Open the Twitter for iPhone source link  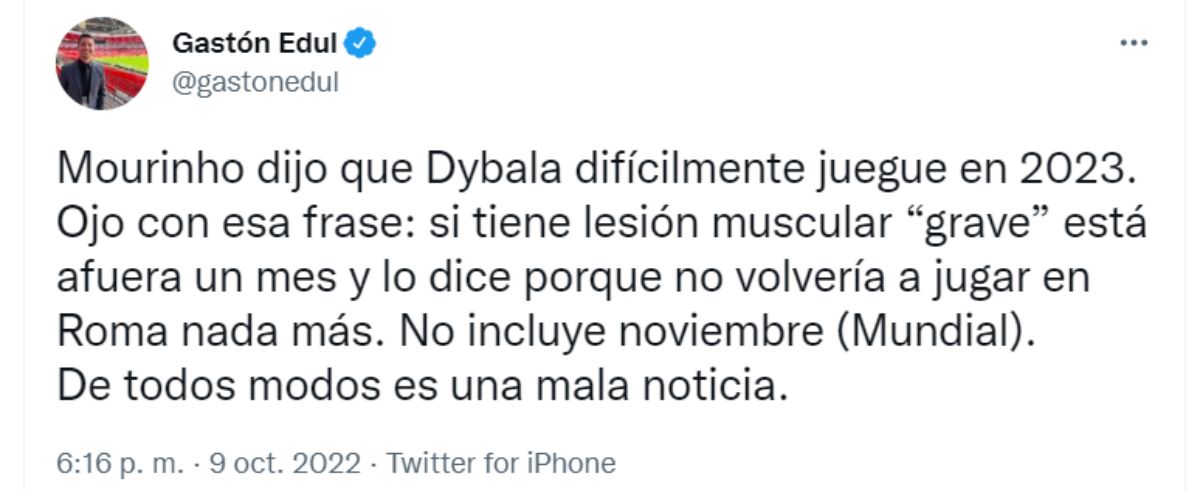[500, 463]
